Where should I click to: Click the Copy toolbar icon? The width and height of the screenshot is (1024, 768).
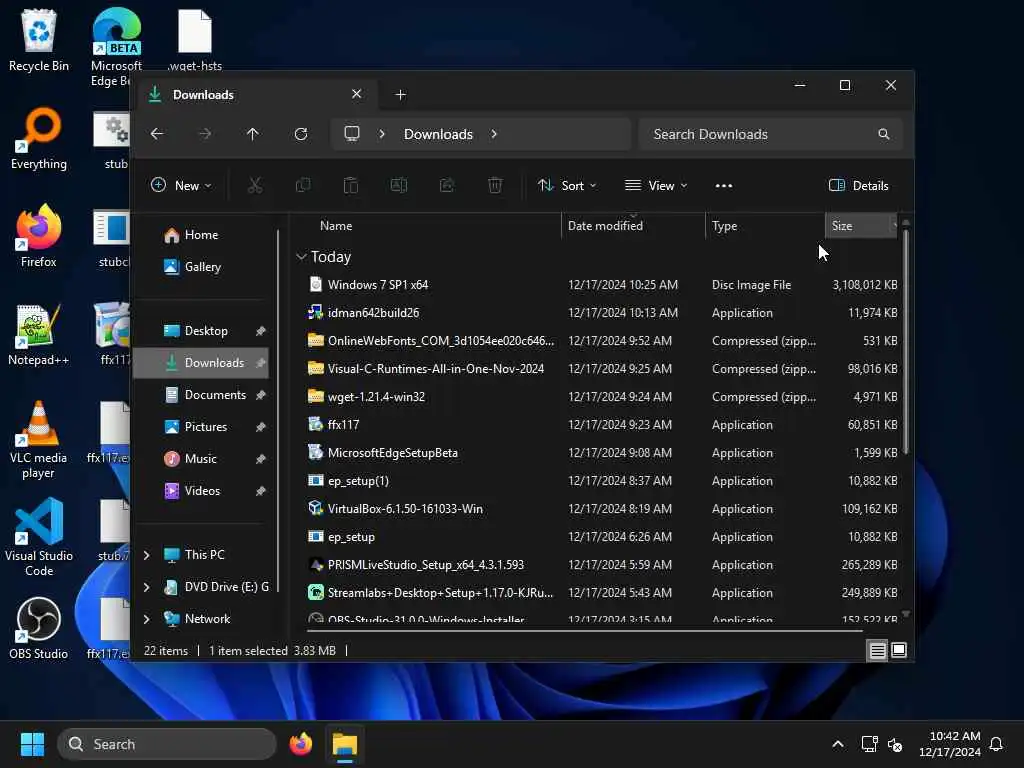[x=303, y=185]
